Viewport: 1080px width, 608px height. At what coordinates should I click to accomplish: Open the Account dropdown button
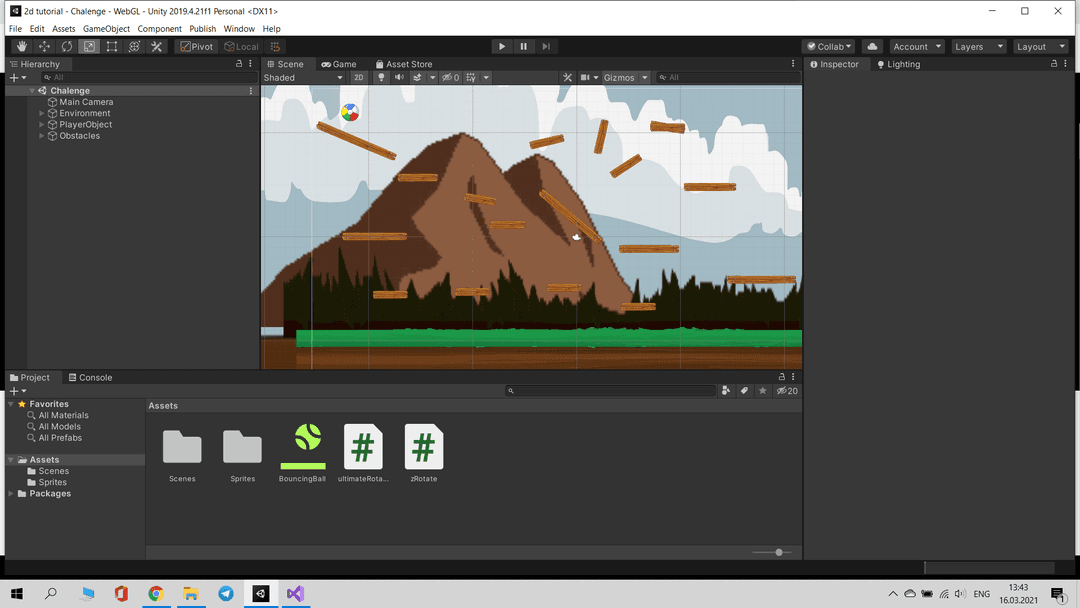pos(917,47)
